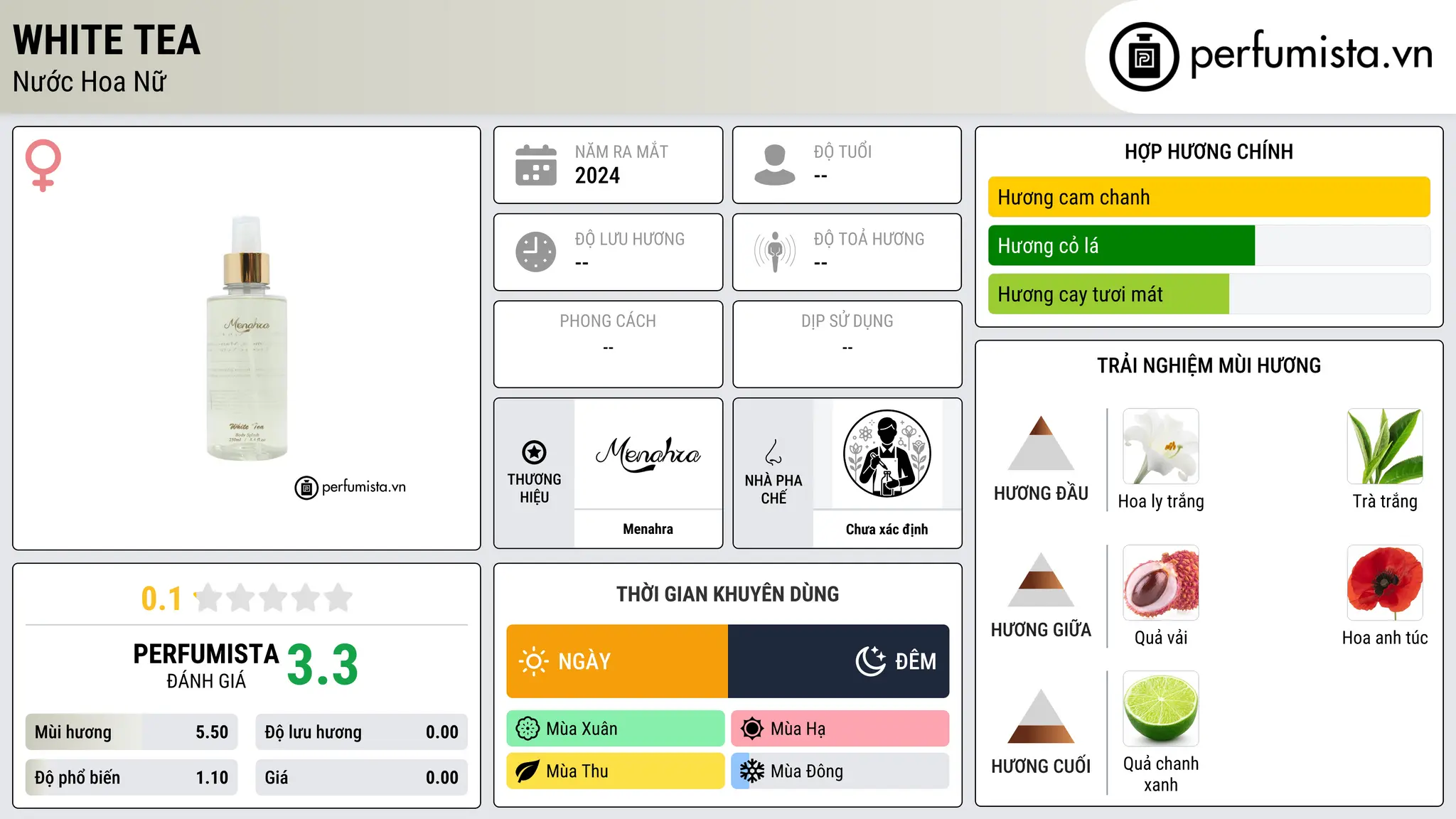
Task: Select the Ngày daytime segment
Action: [617, 661]
